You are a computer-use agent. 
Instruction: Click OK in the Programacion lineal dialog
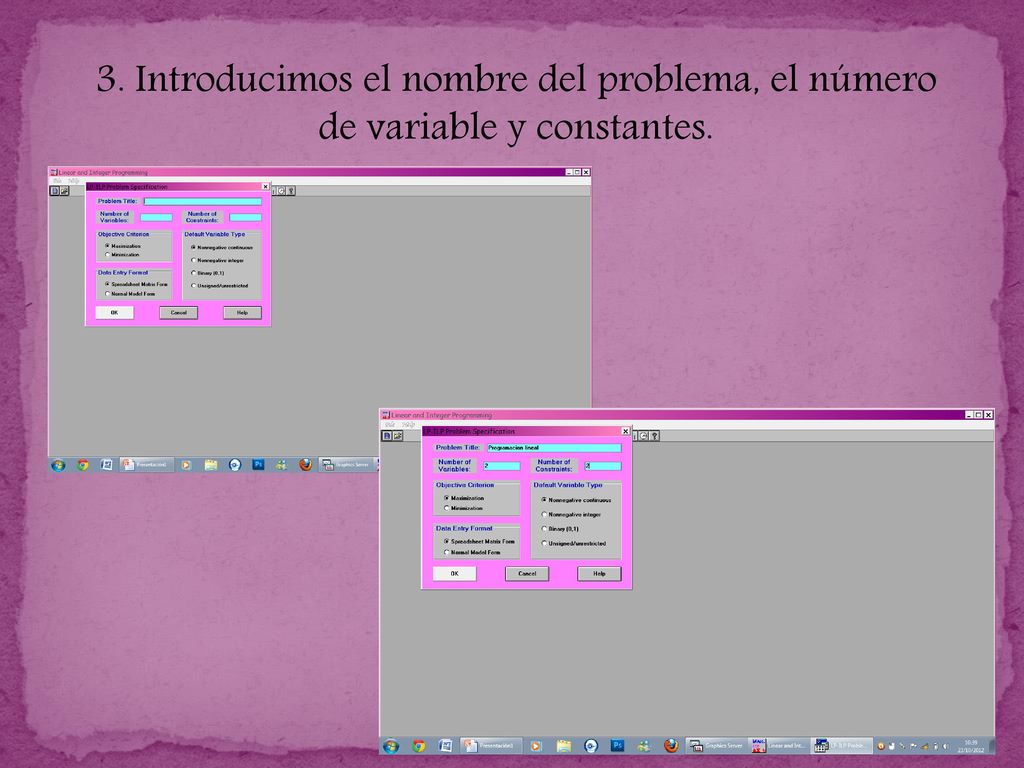455,573
